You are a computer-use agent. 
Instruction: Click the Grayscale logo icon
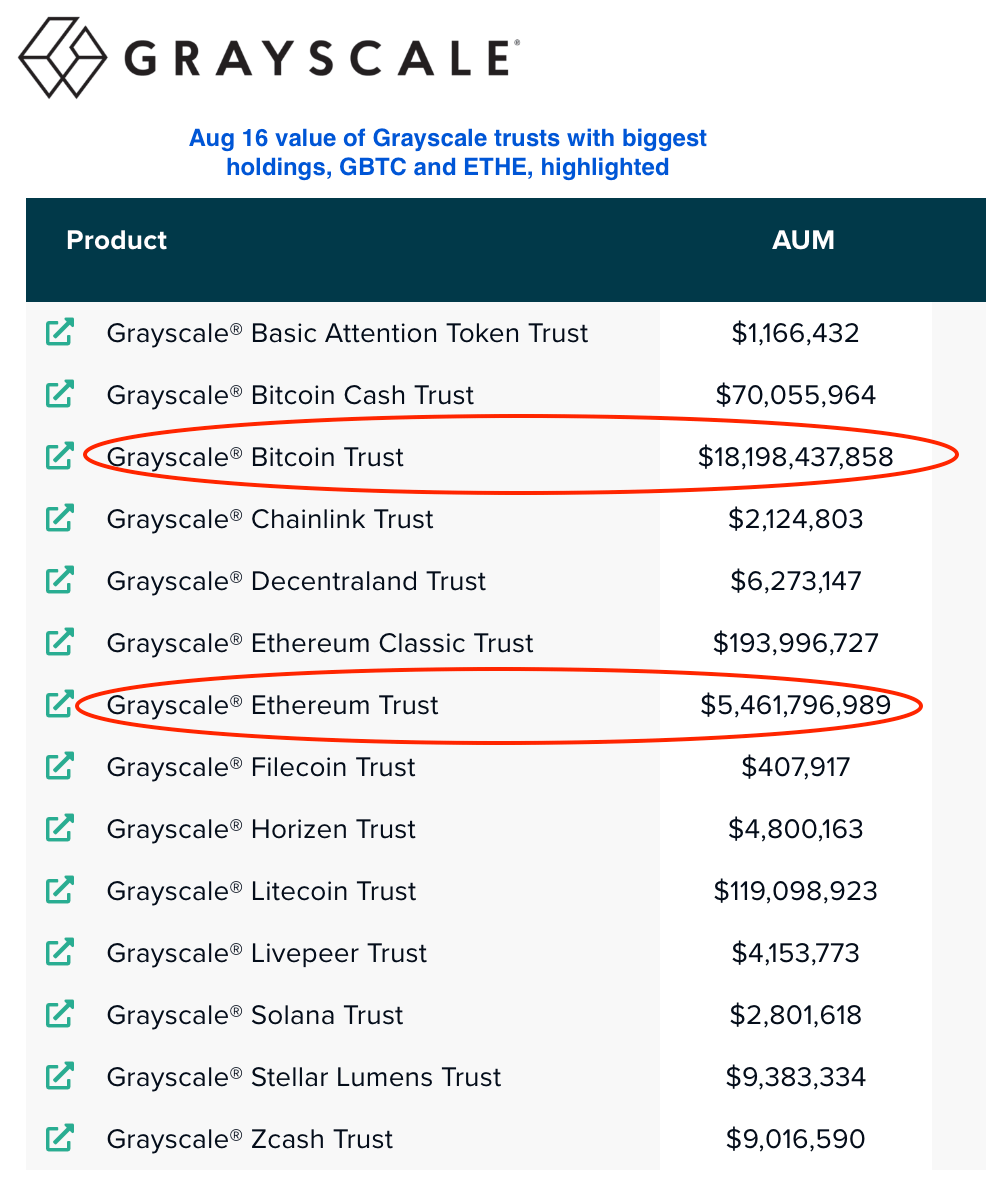[62, 57]
